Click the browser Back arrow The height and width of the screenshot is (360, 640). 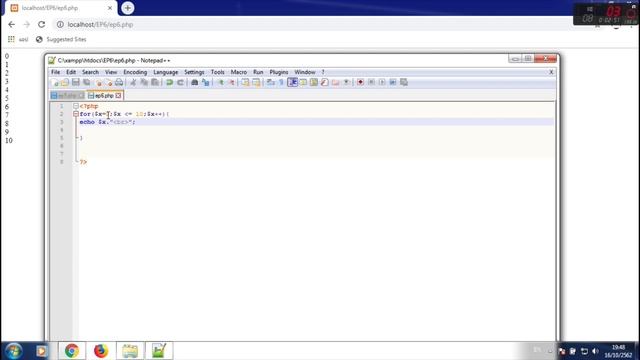tap(11, 24)
